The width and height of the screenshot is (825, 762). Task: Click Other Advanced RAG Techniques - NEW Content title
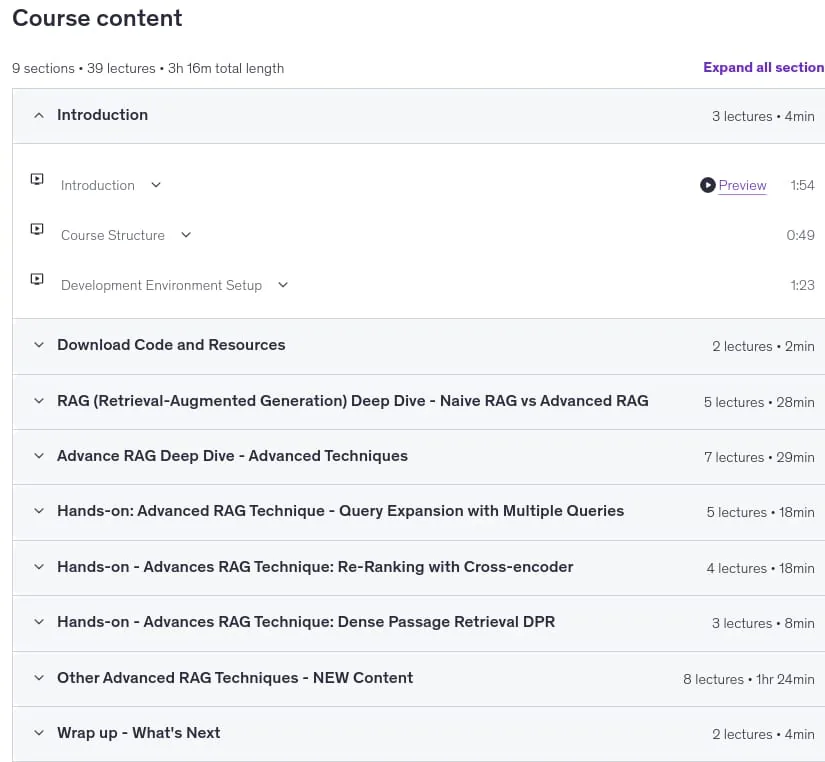(235, 678)
